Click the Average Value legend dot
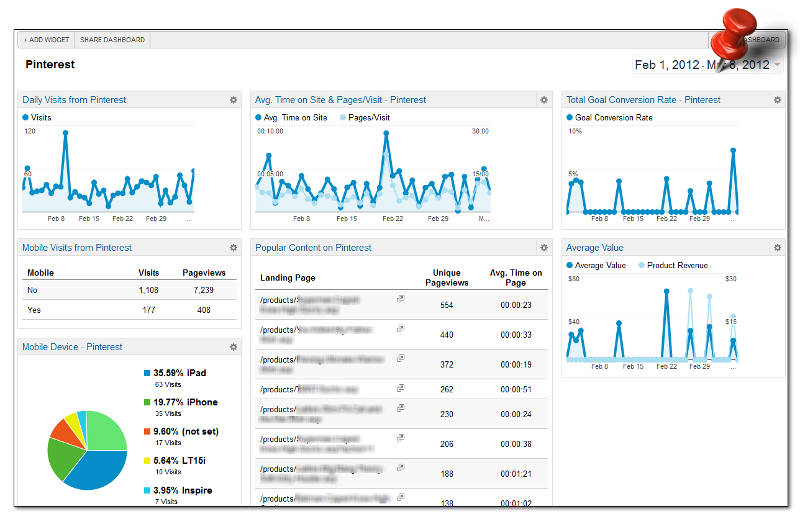 [569, 265]
